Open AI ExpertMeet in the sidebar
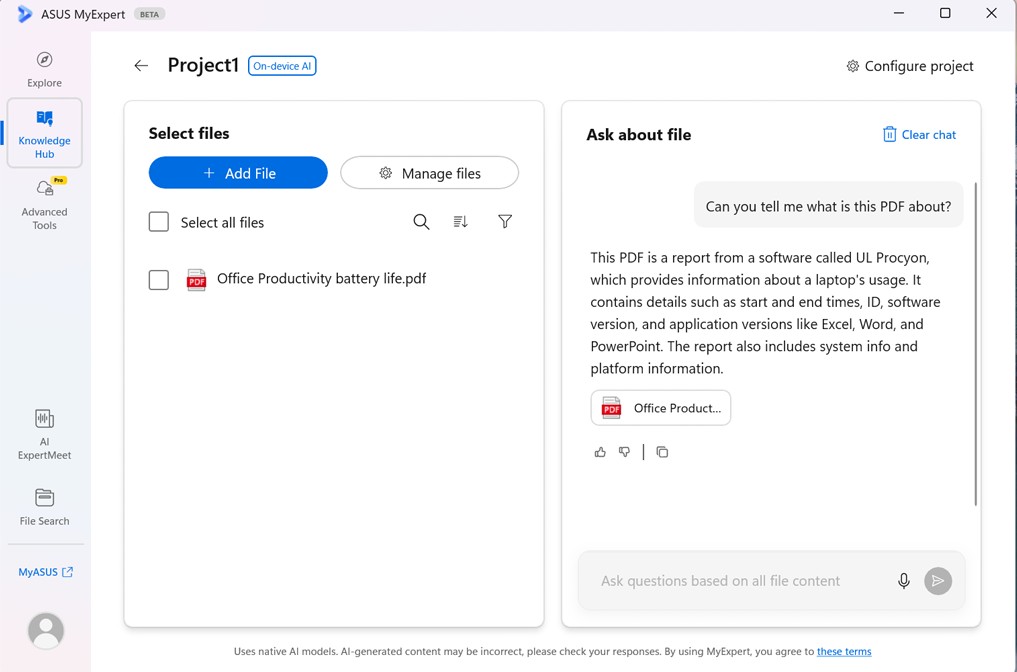Screen dimensions: 1017x672 (x=44, y=435)
